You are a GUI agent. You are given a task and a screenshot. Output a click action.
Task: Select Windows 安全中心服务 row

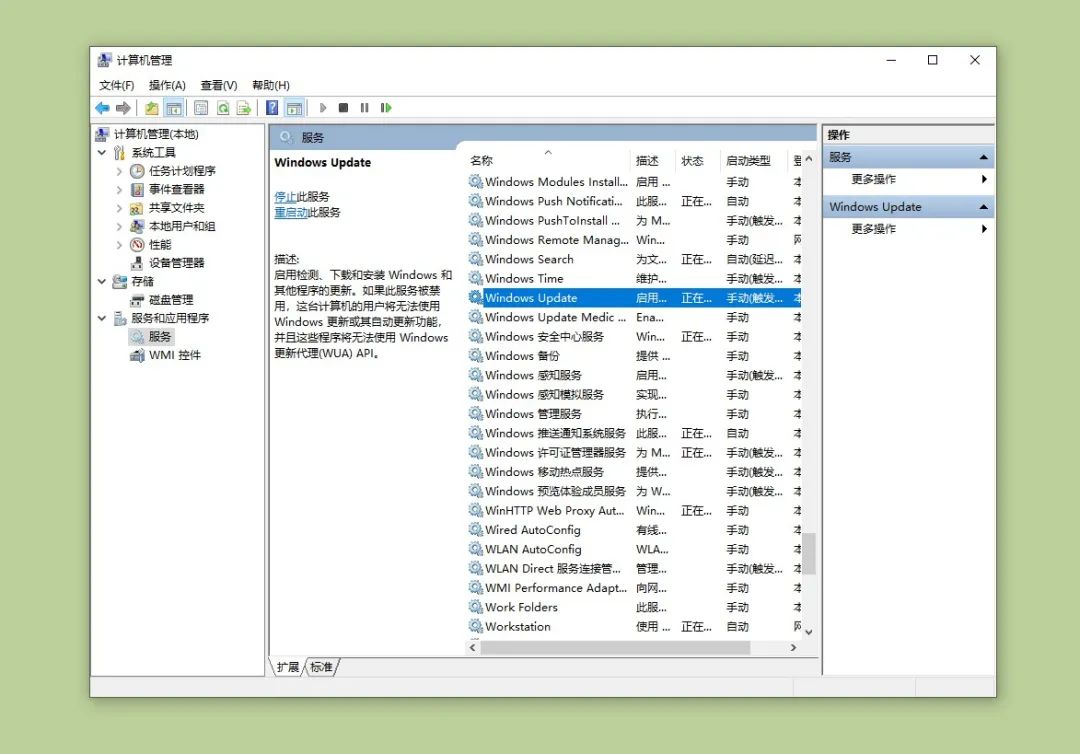click(x=634, y=337)
